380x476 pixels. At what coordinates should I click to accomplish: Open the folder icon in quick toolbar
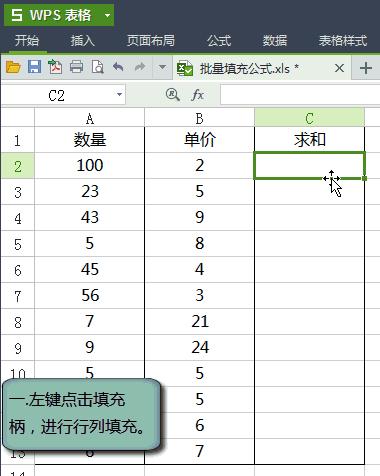click(x=13, y=67)
